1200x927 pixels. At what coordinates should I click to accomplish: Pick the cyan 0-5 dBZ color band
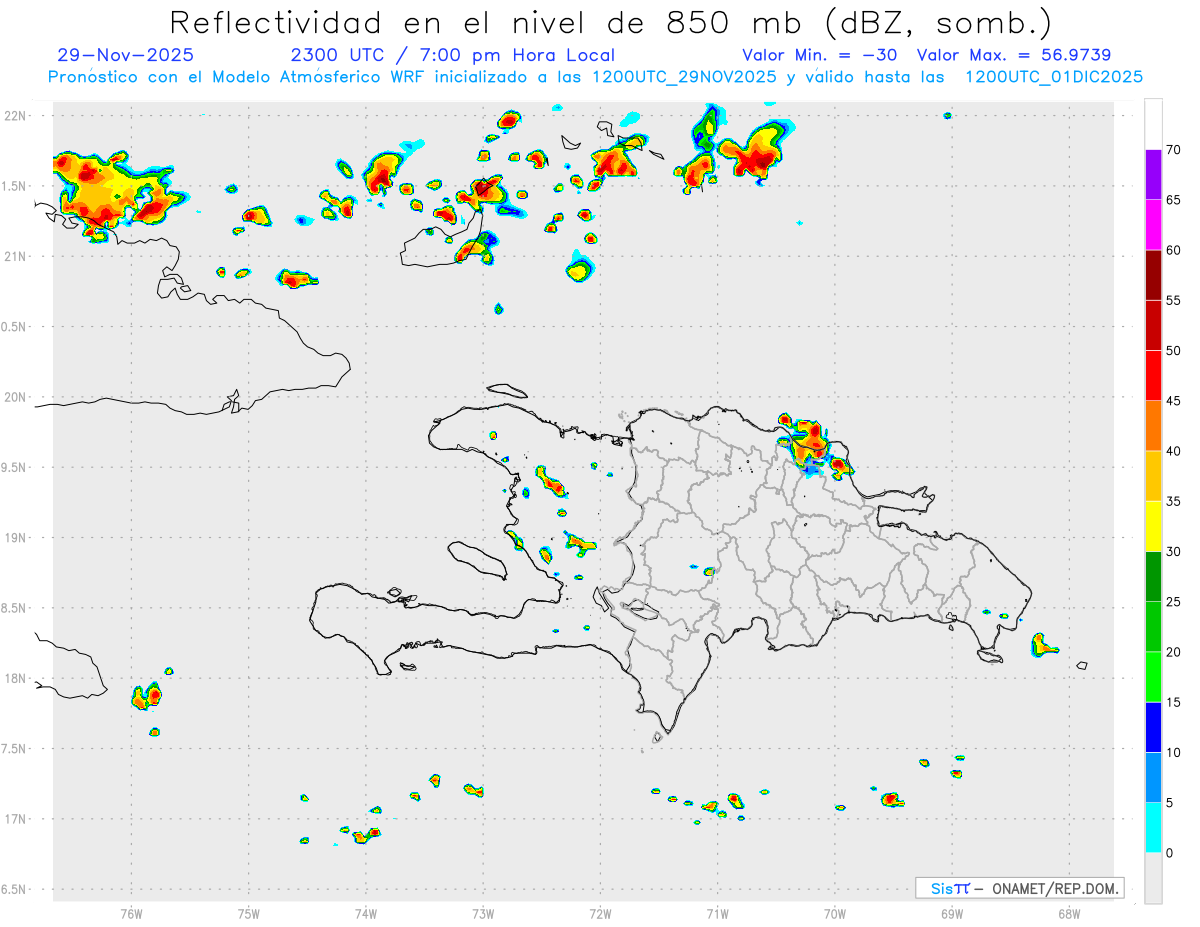1153,828
